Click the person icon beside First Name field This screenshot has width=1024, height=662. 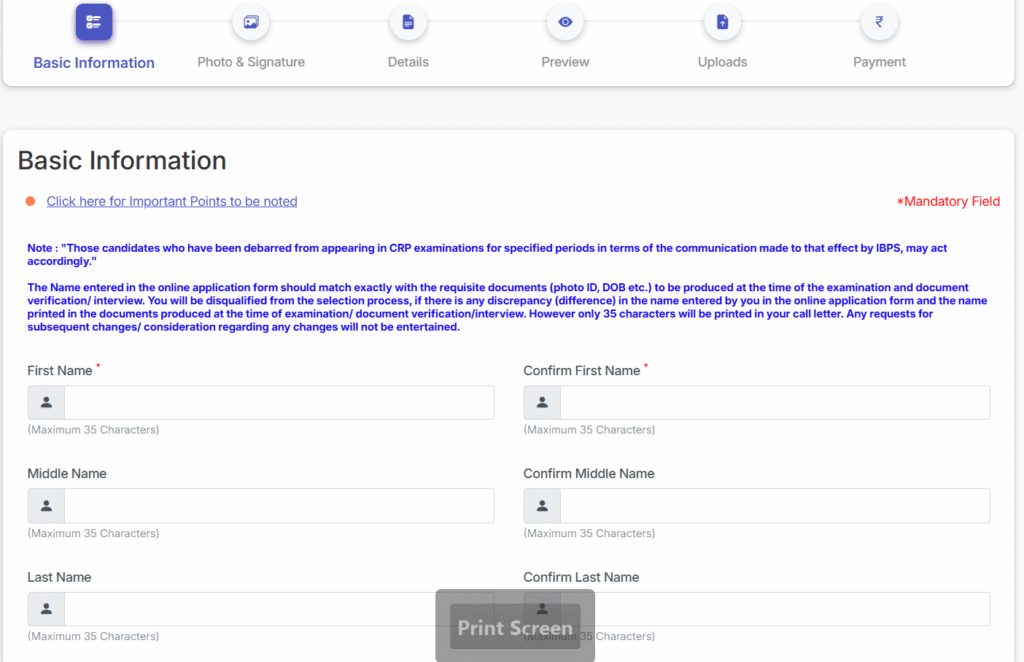pyautogui.click(x=46, y=402)
